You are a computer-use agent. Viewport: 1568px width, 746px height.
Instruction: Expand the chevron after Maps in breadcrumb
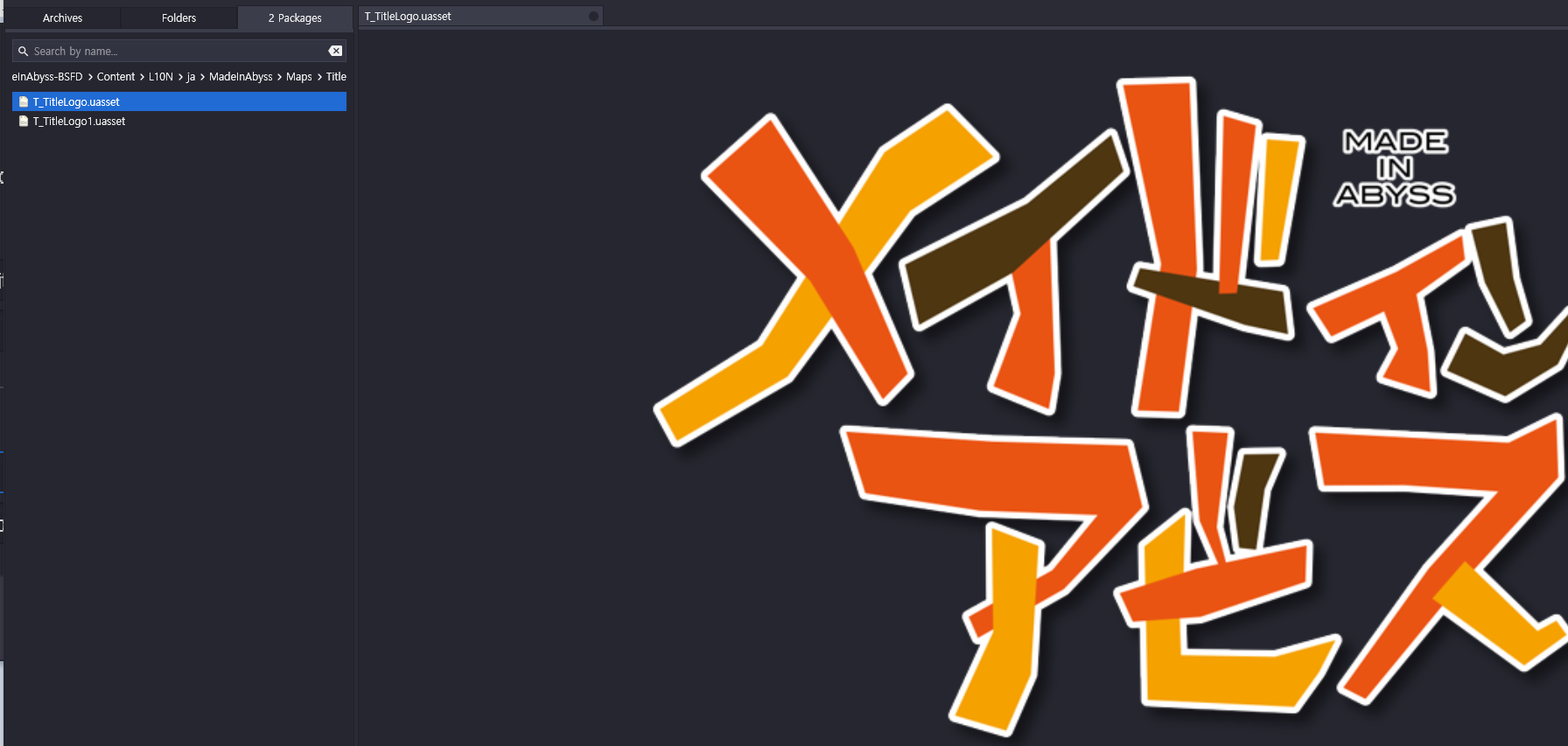(319, 77)
